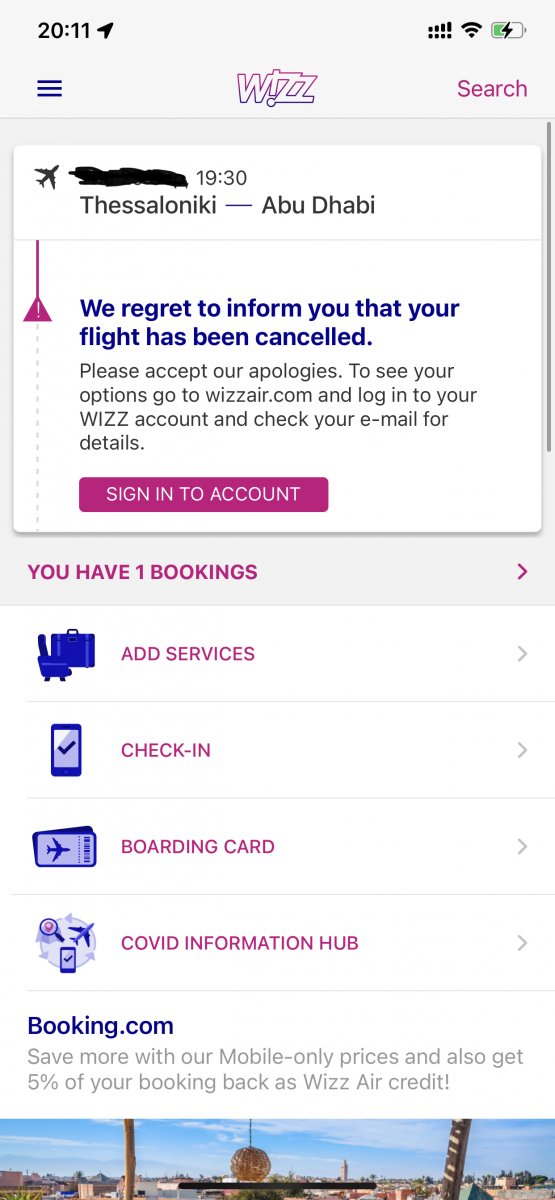Select the Boarding Card menu entry
The width and height of the screenshot is (555, 1200).
tap(277, 847)
